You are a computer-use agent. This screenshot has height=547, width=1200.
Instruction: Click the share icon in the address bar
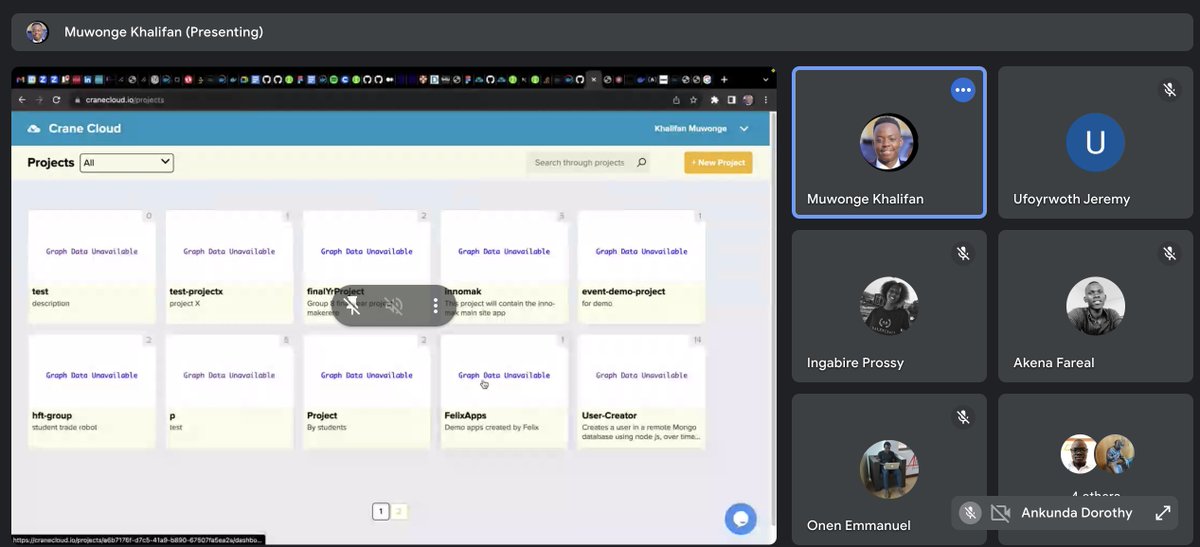pos(677,100)
